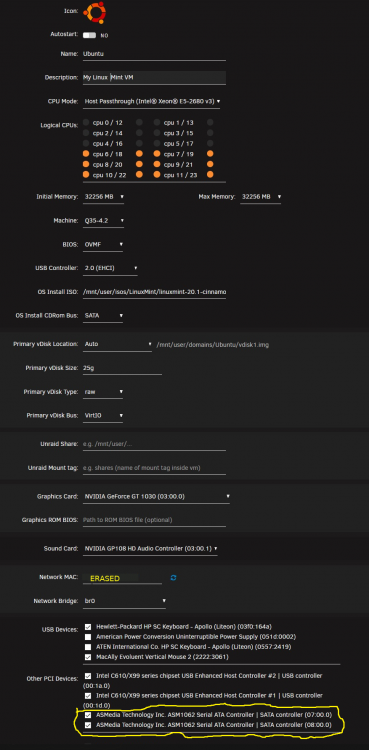Deselect cpu 6 / 18 core
The height and width of the screenshot is (750, 369).
click(86, 154)
